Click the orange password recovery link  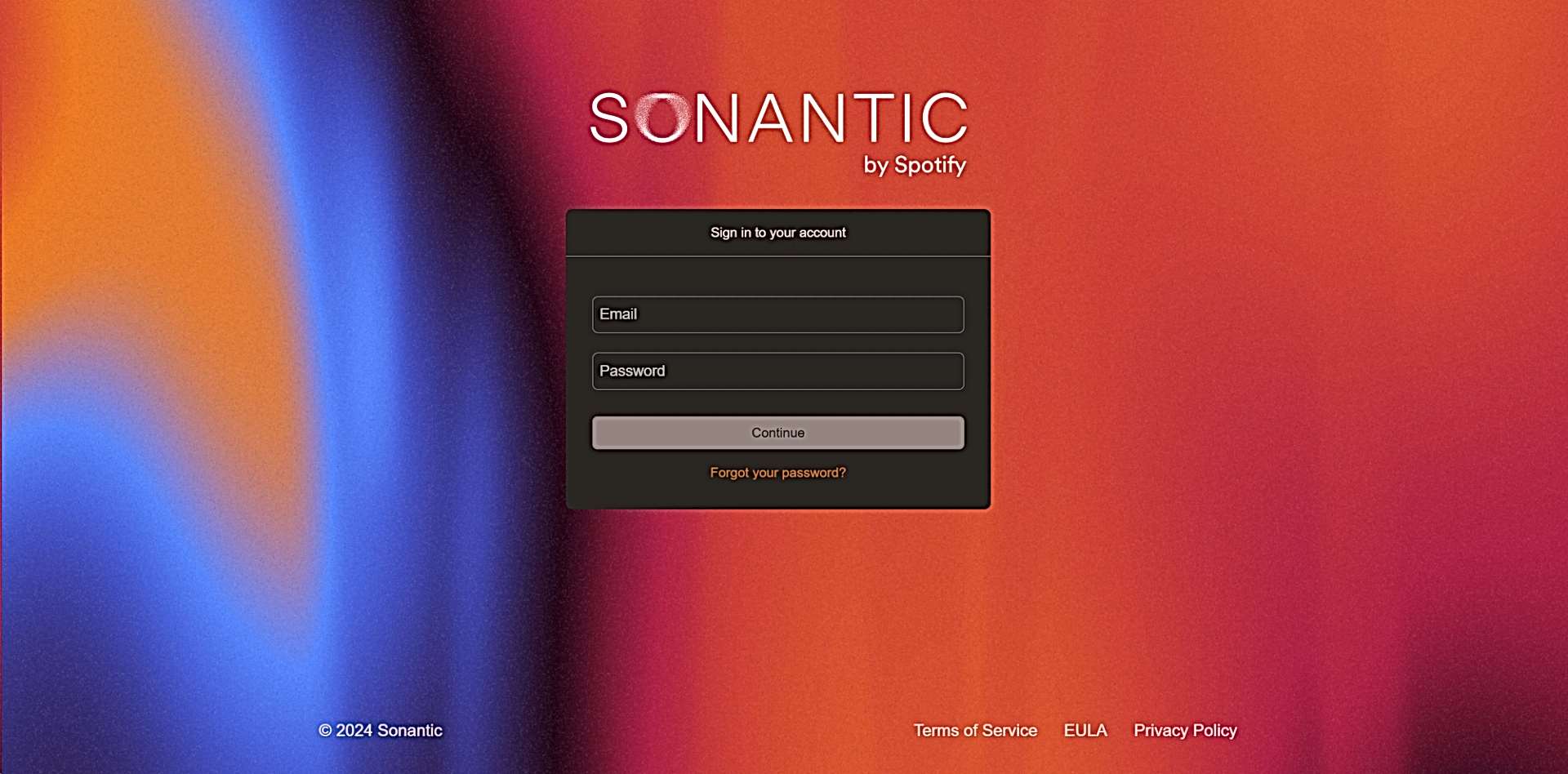pyautogui.click(x=777, y=472)
